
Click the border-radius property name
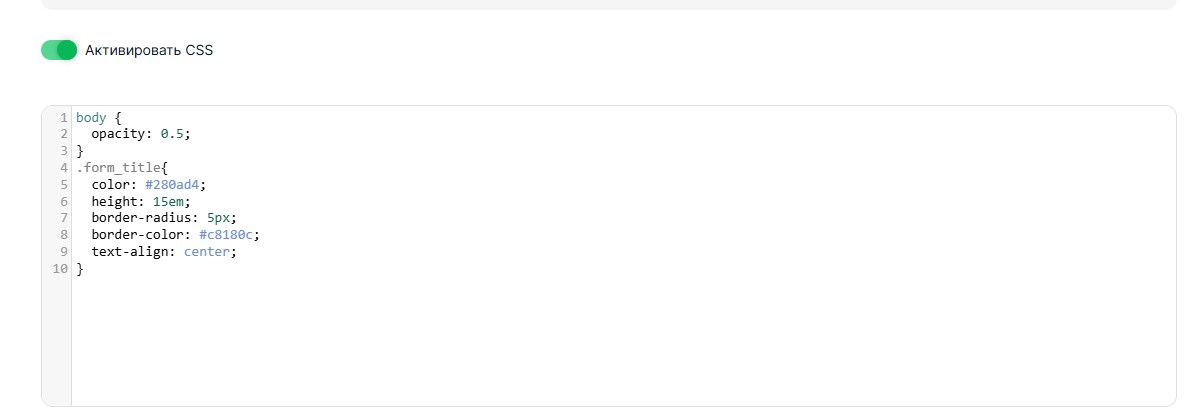(x=144, y=219)
